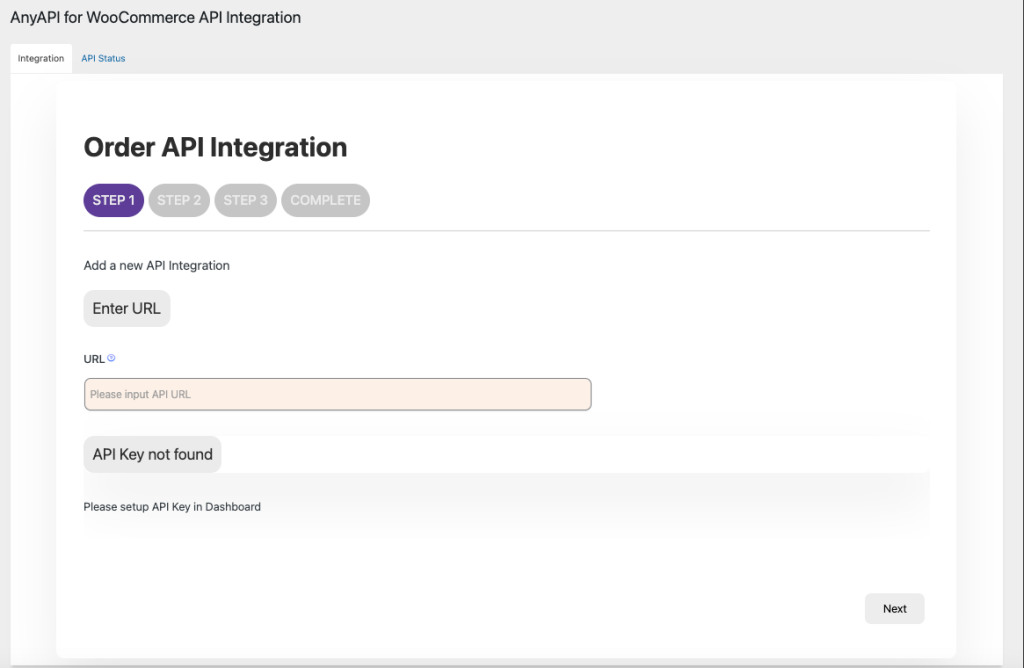Click the Add a new API Integration text
1024x668 pixels.
[x=156, y=265]
